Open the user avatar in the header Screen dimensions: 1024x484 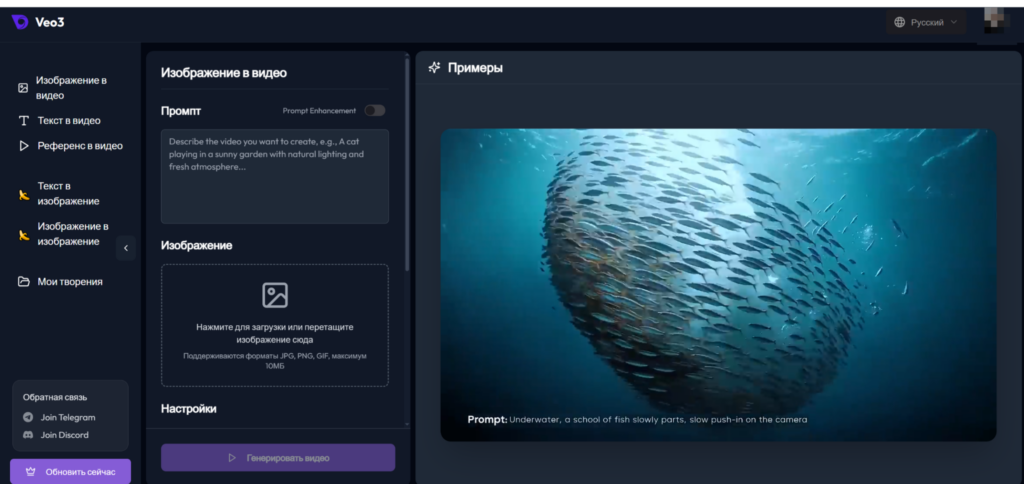tap(998, 21)
